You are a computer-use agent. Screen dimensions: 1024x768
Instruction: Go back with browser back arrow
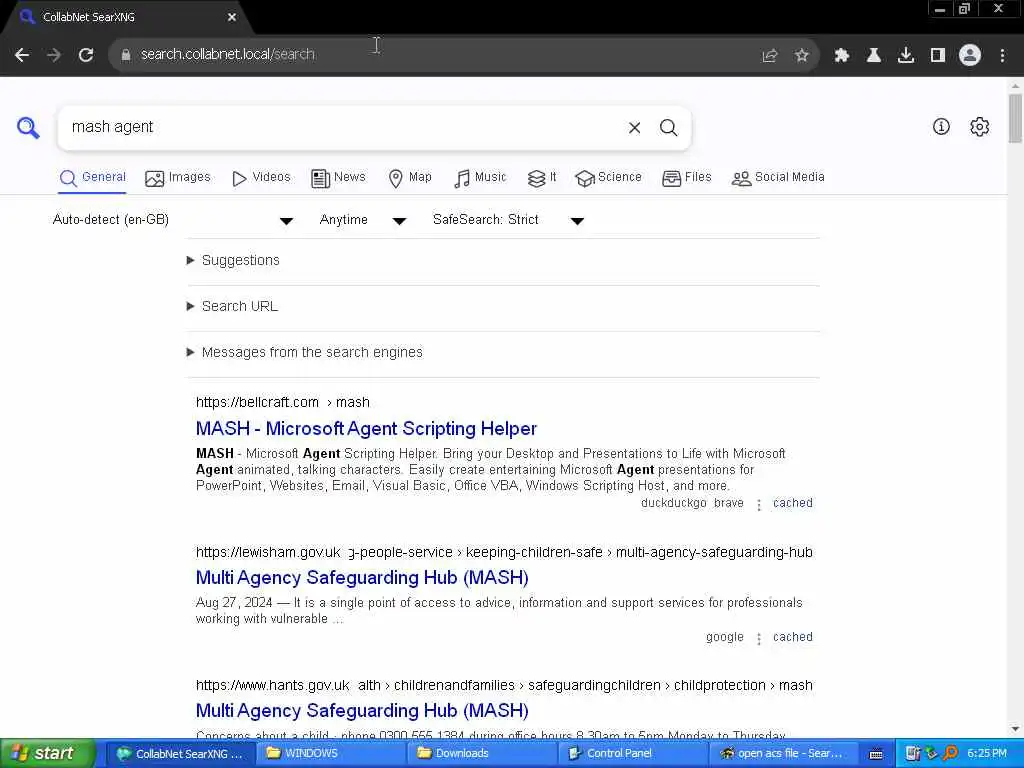[22, 55]
